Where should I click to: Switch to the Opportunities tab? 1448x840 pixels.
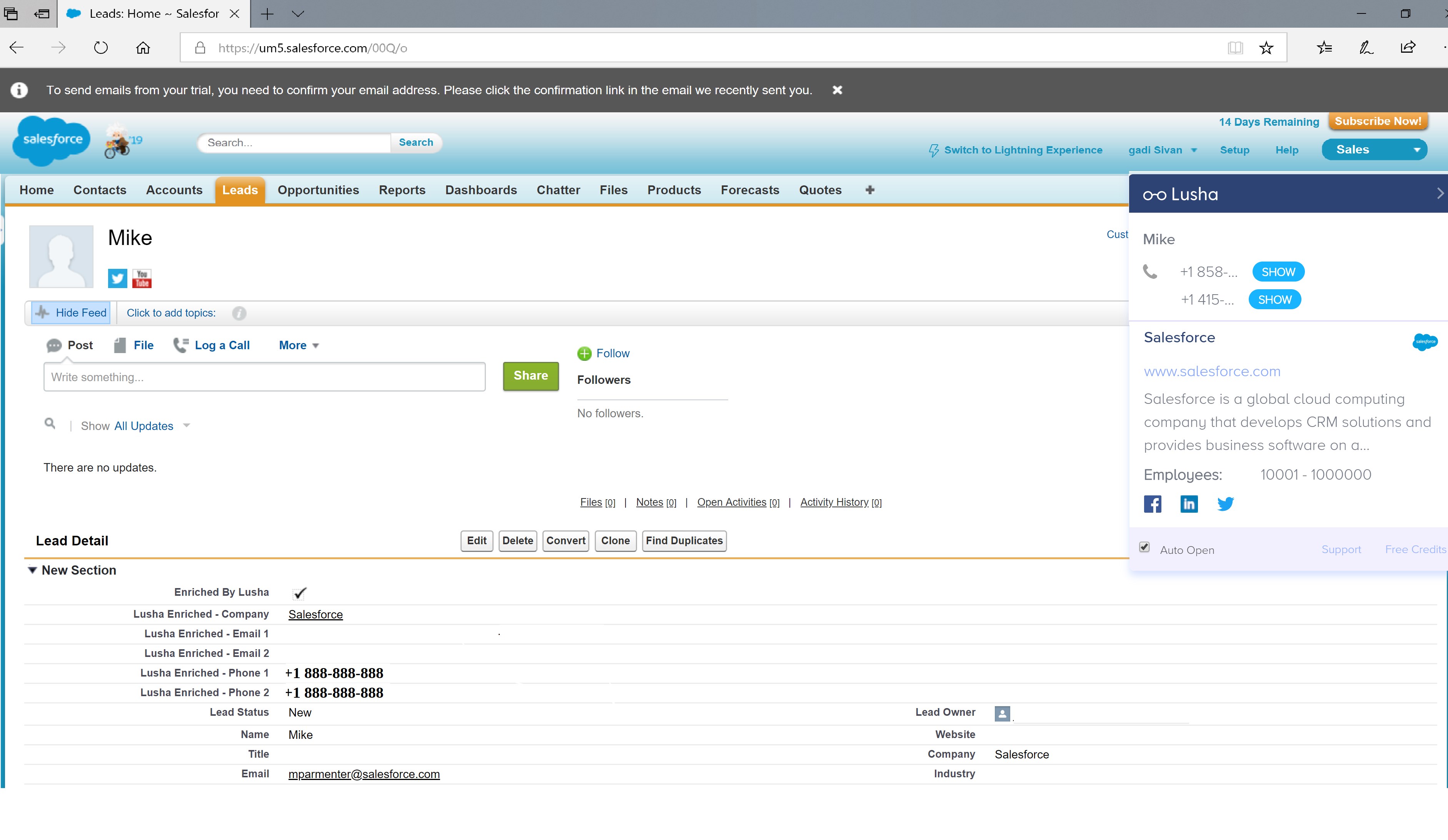pyautogui.click(x=318, y=190)
